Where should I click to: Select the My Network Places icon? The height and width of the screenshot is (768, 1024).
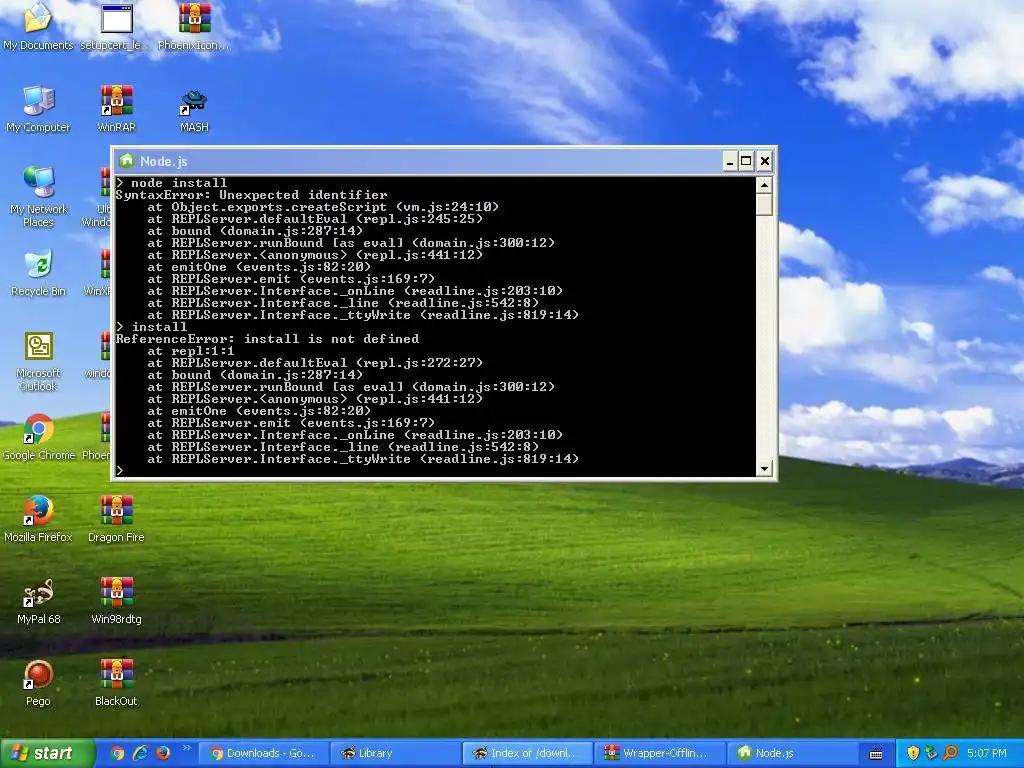coord(39,196)
